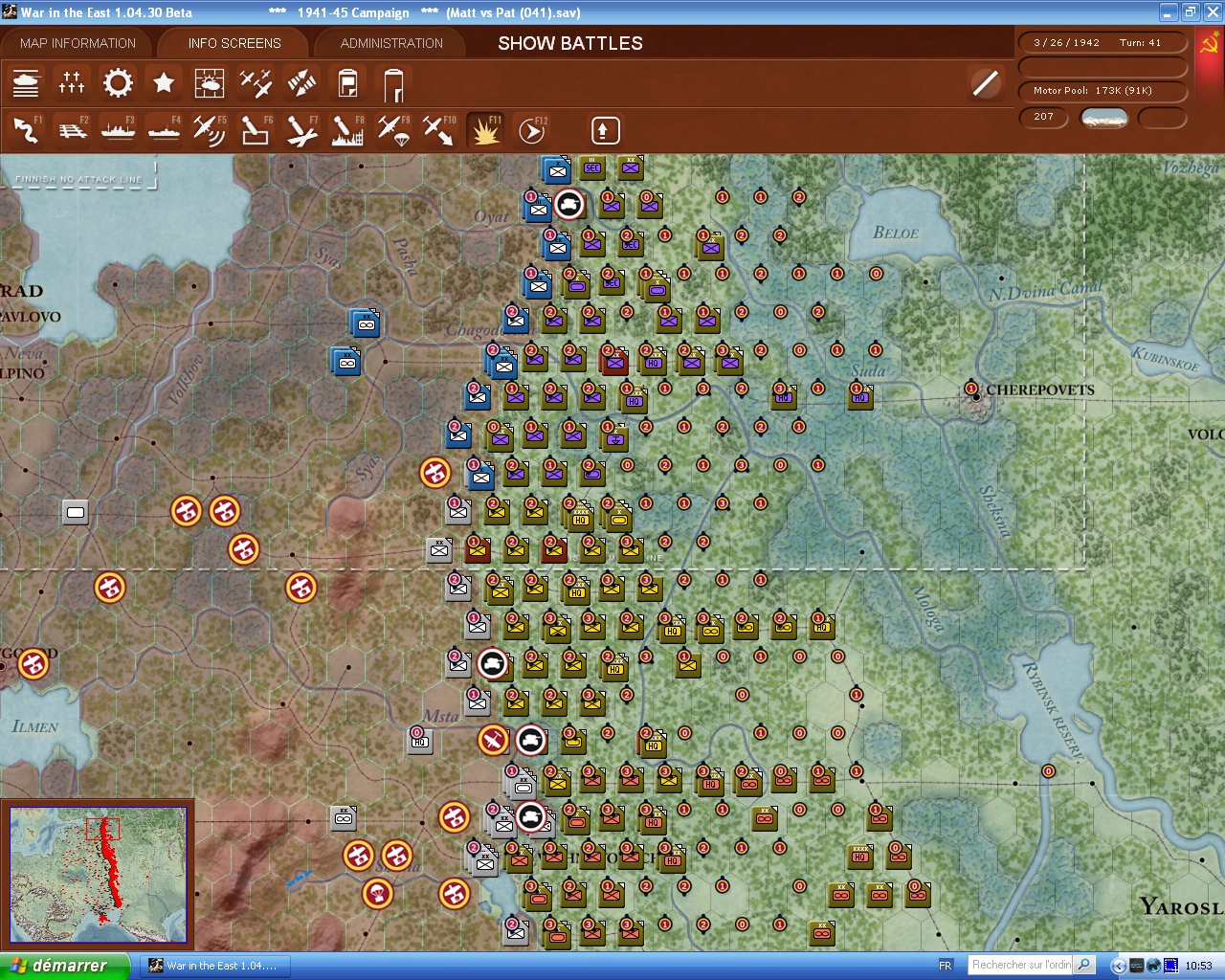1225x980 pixels.
Task: Select the red bomber battle marker near Msta
Action: tap(493, 740)
